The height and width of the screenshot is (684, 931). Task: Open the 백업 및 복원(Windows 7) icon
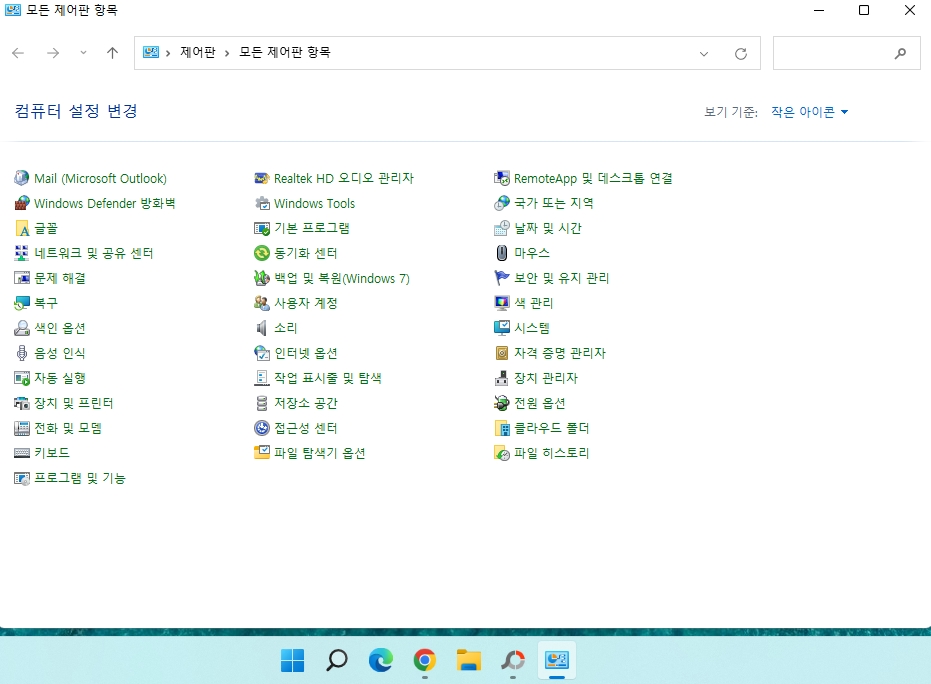click(x=261, y=278)
